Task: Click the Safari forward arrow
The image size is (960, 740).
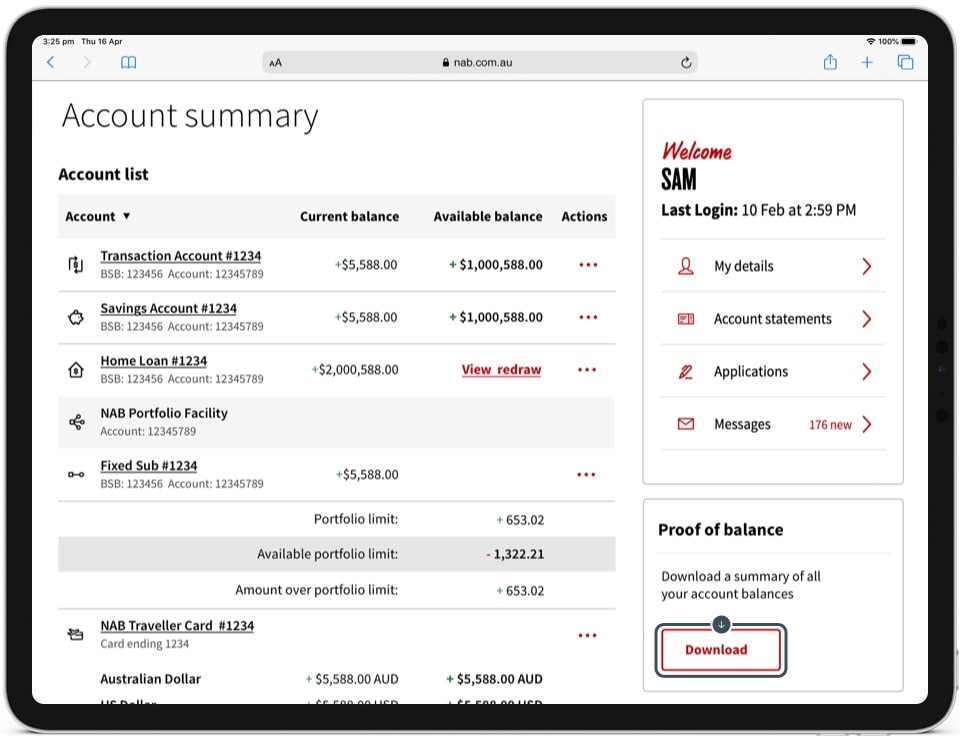Action: (x=87, y=62)
